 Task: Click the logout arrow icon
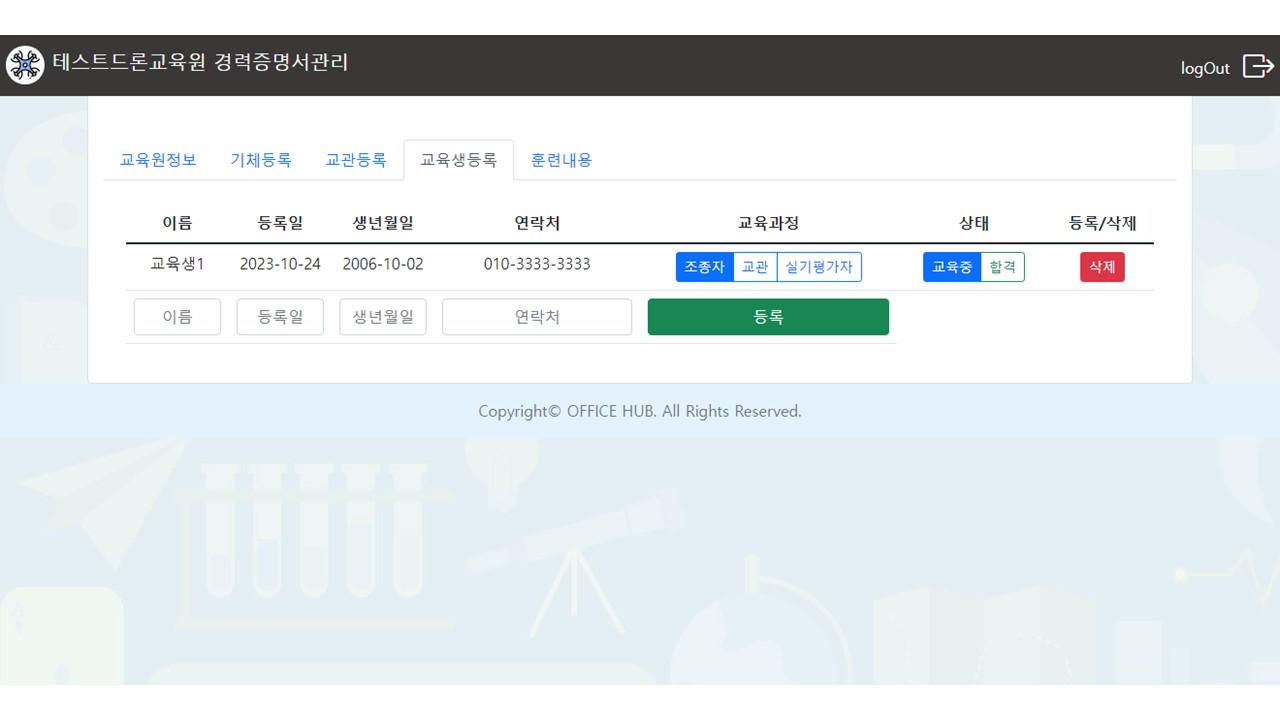(1257, 66)
